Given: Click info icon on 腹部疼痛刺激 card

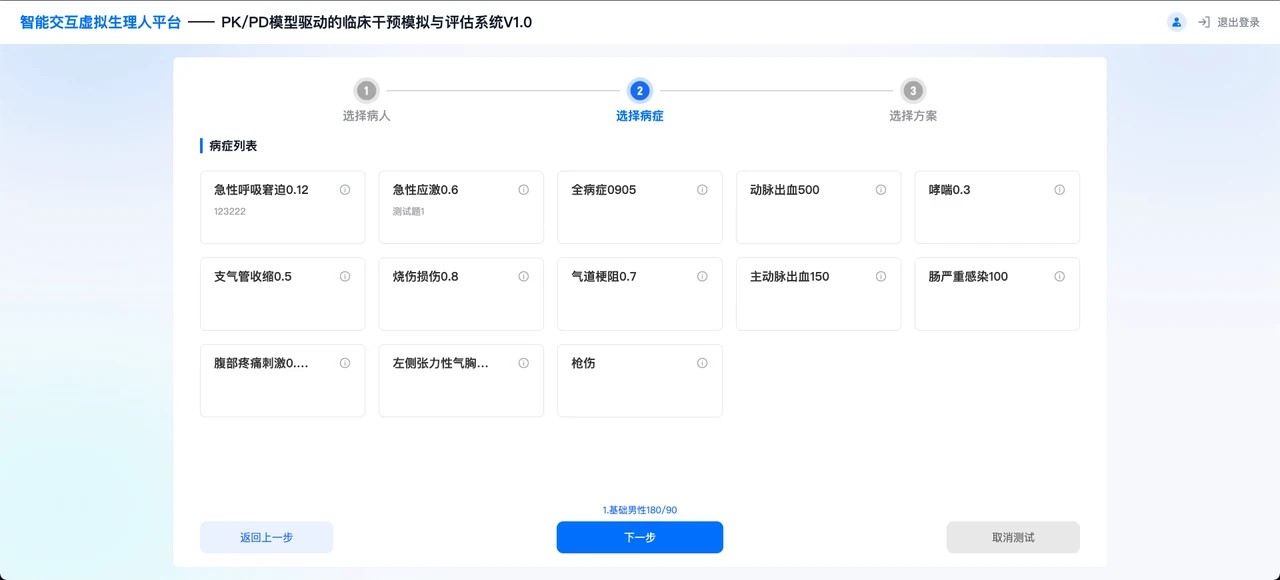Looking at the screenshot, I should [x=345, y=364].
